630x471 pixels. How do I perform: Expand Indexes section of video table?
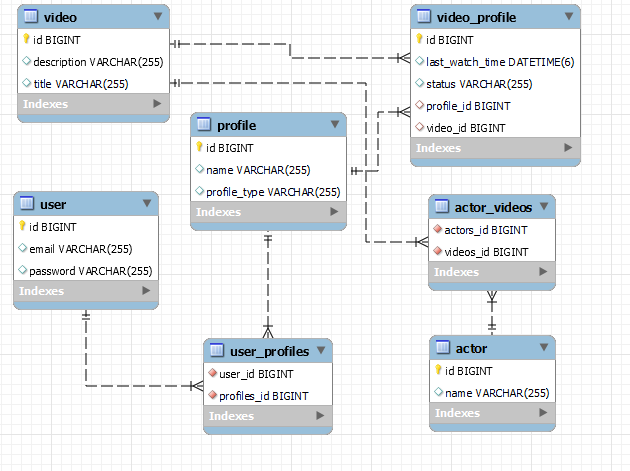[x=157, y=104]
